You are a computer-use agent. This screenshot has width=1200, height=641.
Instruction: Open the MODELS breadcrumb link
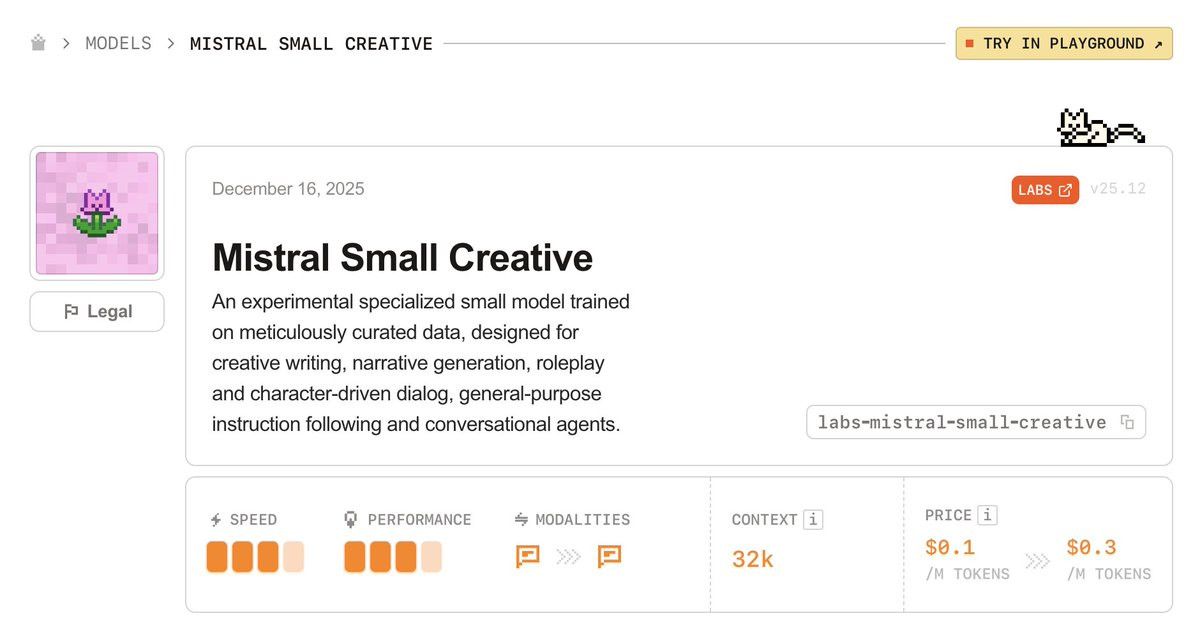click(x=118, y=44)
